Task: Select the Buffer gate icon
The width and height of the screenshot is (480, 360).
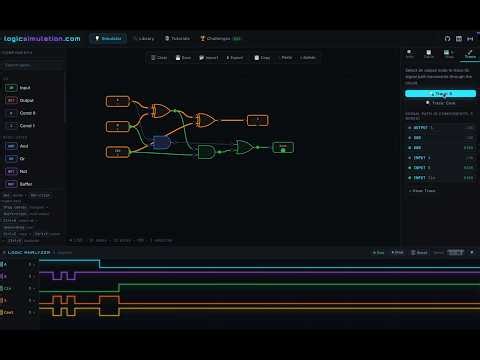Action: point(11,184)
